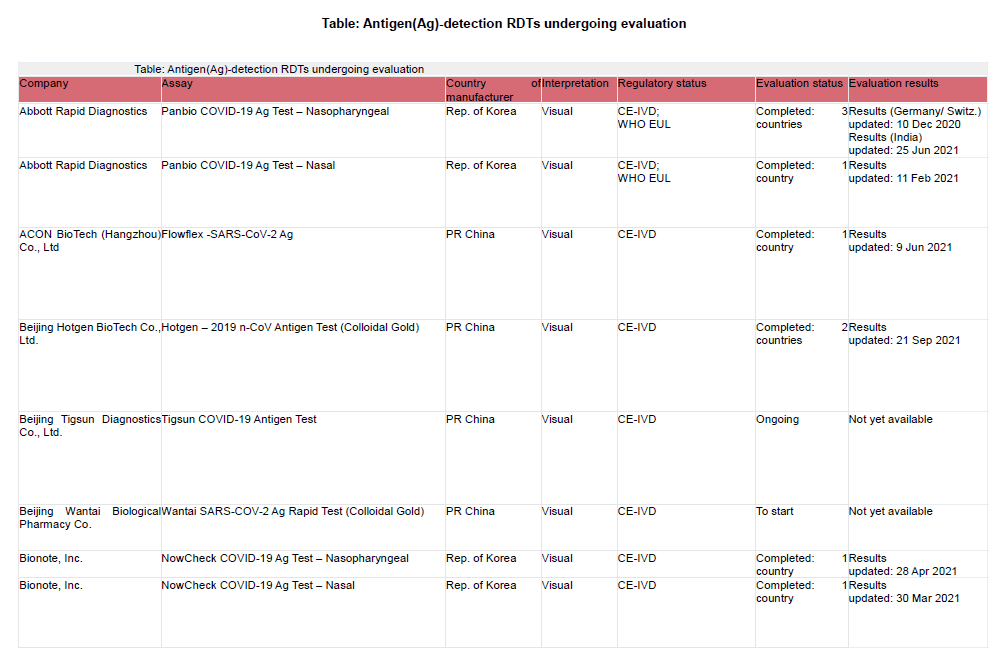Screen dimensions: 1004x672
Task: Open Results link updated 11 Feb 2021
Action: [867, 166]
